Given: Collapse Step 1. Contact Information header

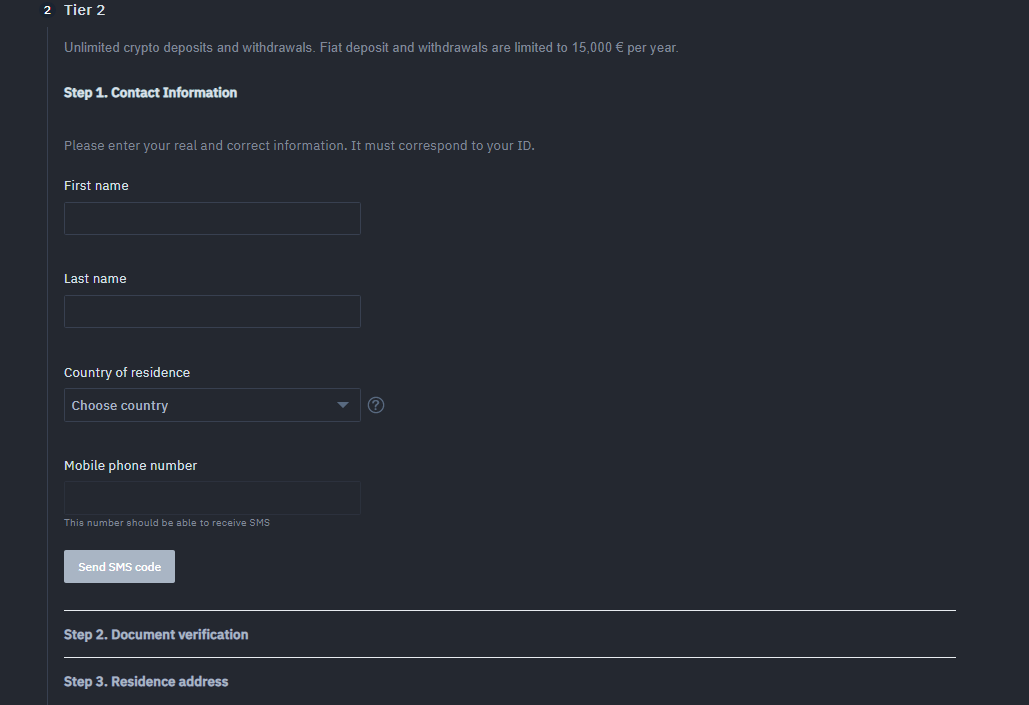Looking at the screenshot, I should (150, 93).
